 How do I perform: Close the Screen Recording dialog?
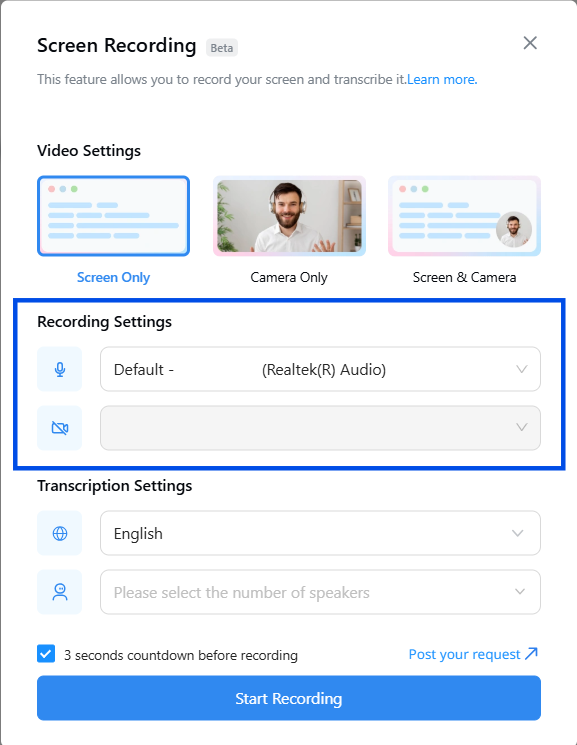pos(530,43)
